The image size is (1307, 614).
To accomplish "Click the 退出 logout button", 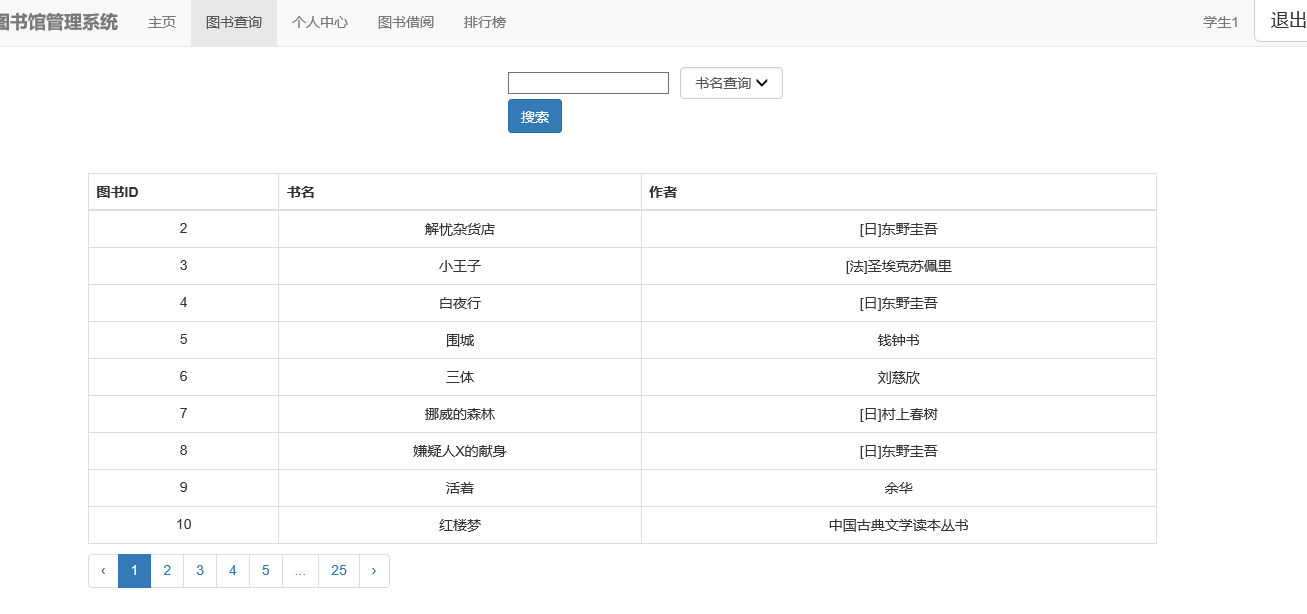I will coord(1281,21).
